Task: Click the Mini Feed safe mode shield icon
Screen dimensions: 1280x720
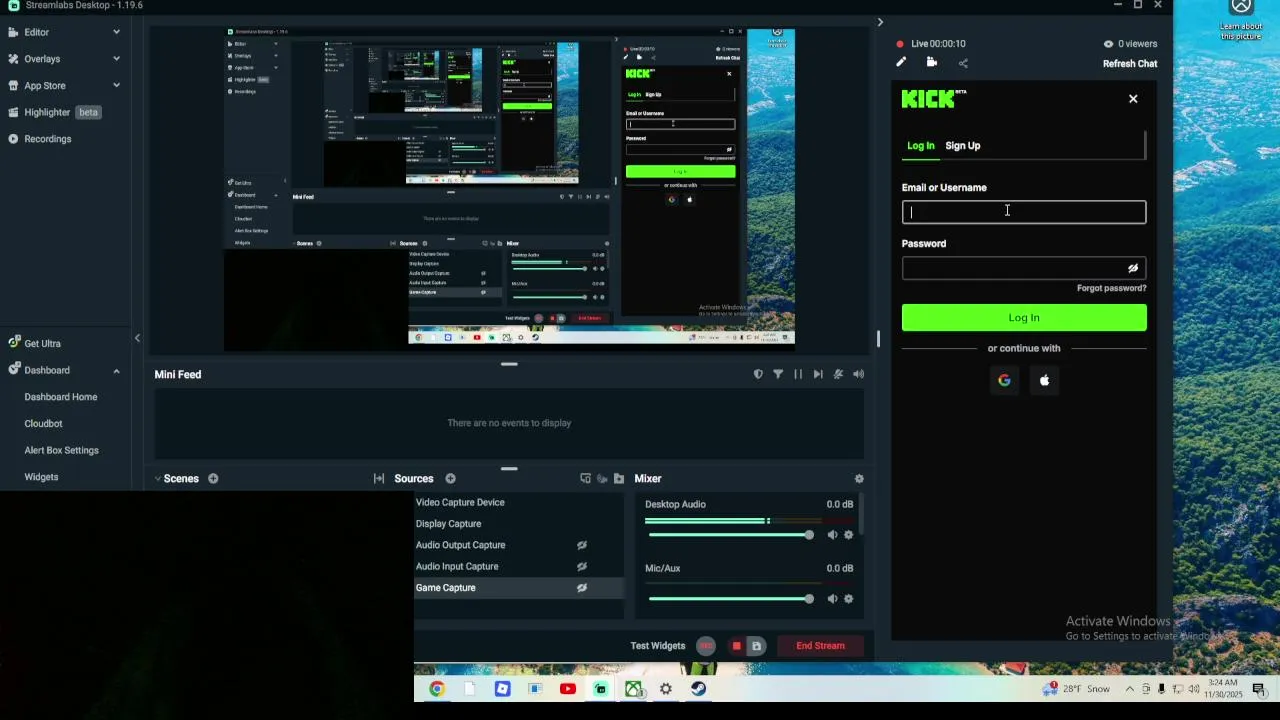Action: pos(758,374)
